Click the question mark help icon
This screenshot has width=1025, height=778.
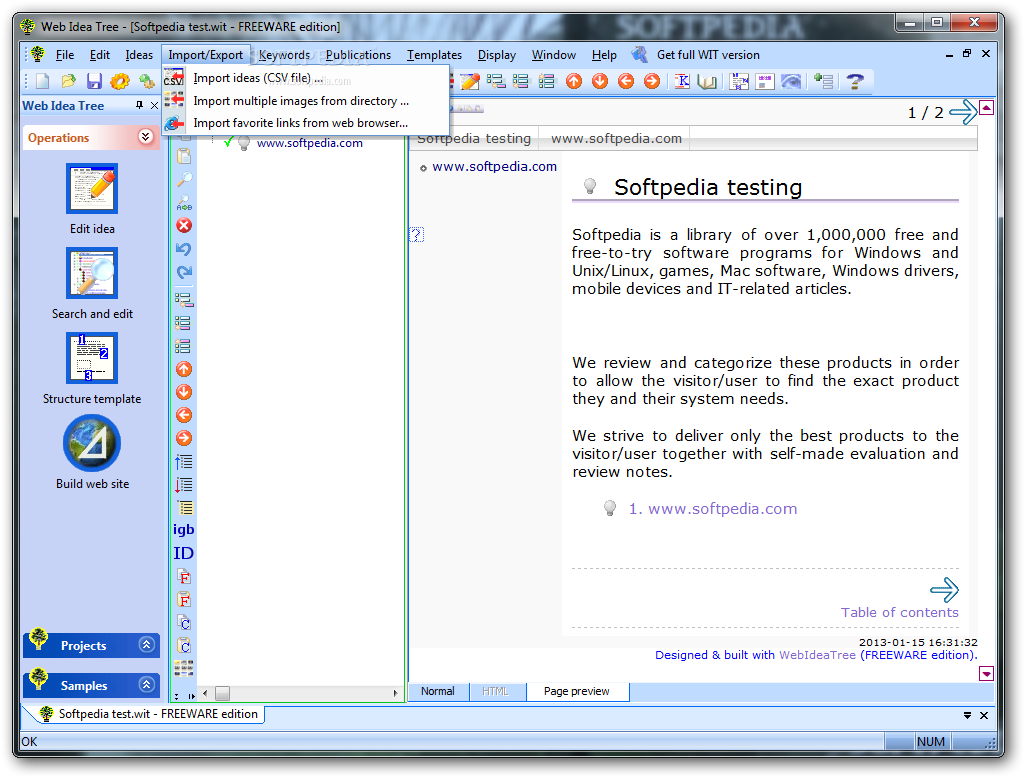[854, 81]
